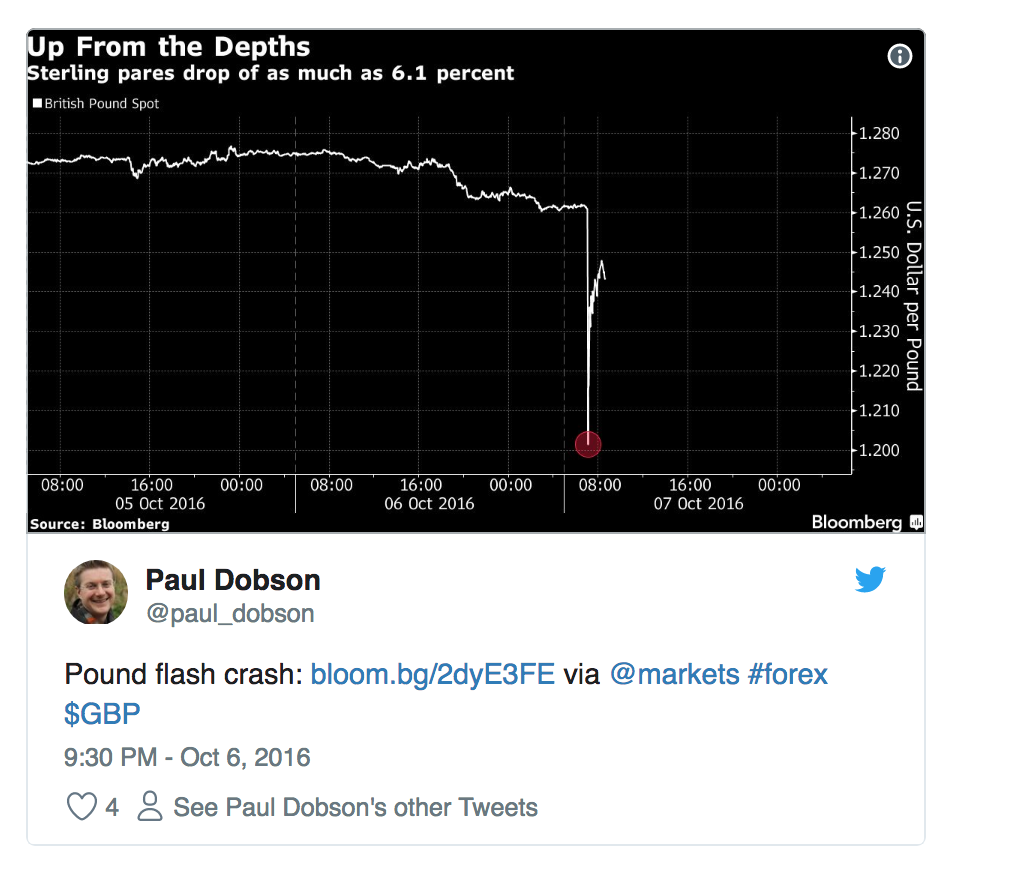Like the tweet with the heart icon
Viewport: 1014px width, 870px height.
pos(81,807)
